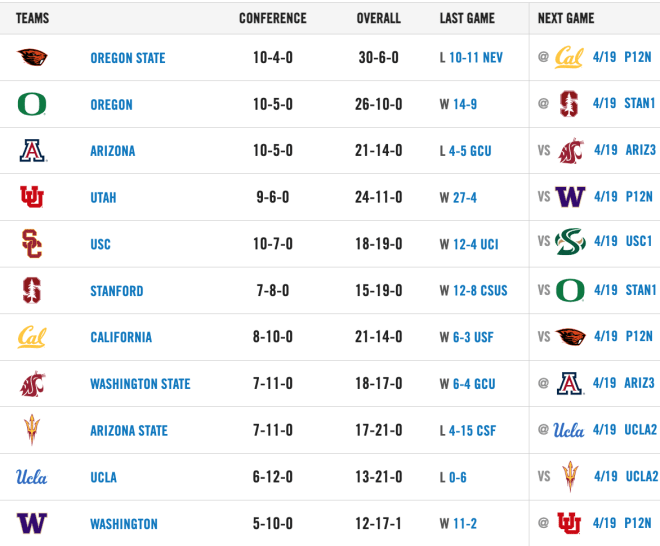Screen dimensions: 660x546
Task: Open the California team link
Action: coord(121,337)
